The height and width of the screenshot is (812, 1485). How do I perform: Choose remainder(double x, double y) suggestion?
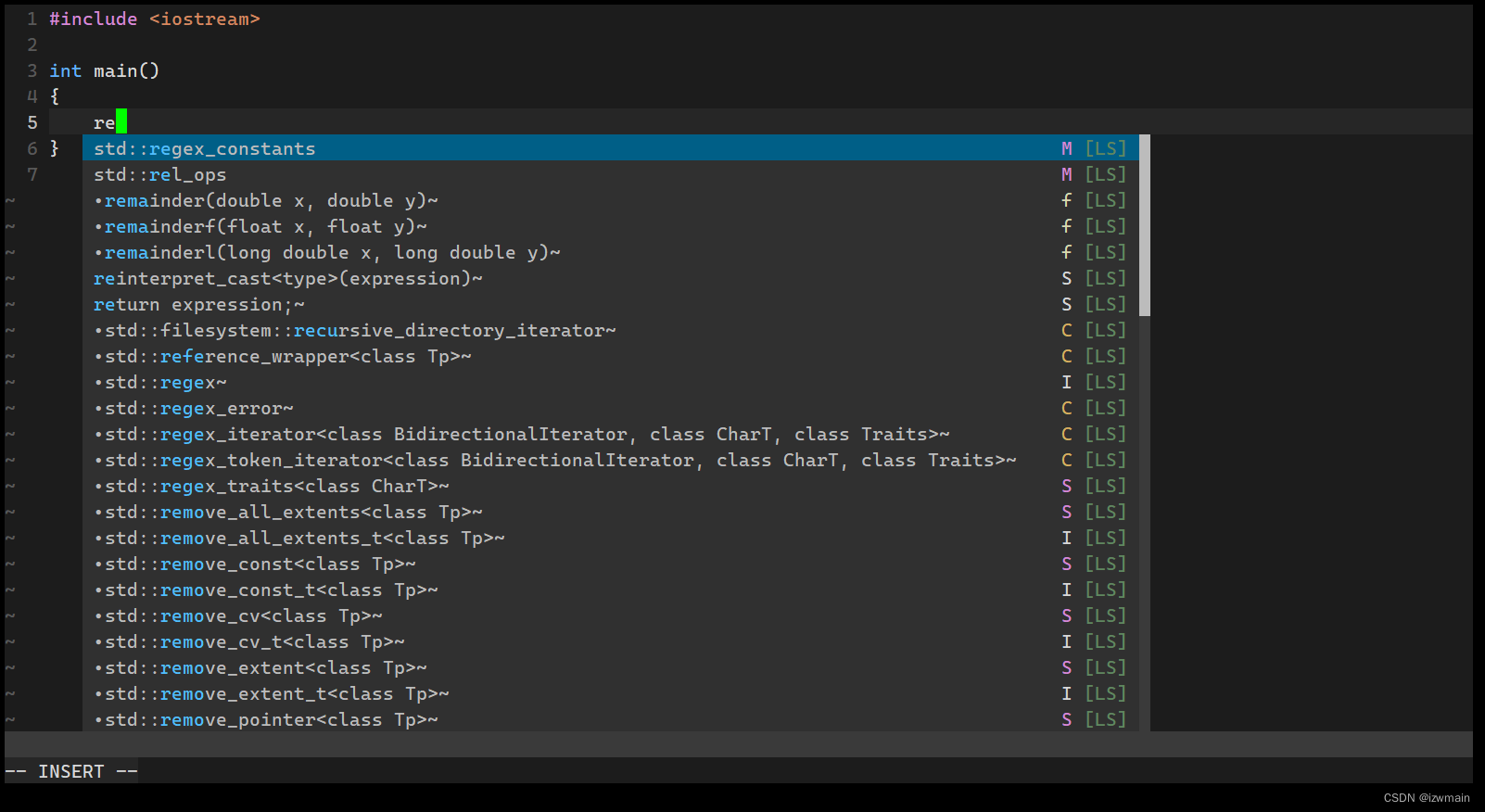611,200
